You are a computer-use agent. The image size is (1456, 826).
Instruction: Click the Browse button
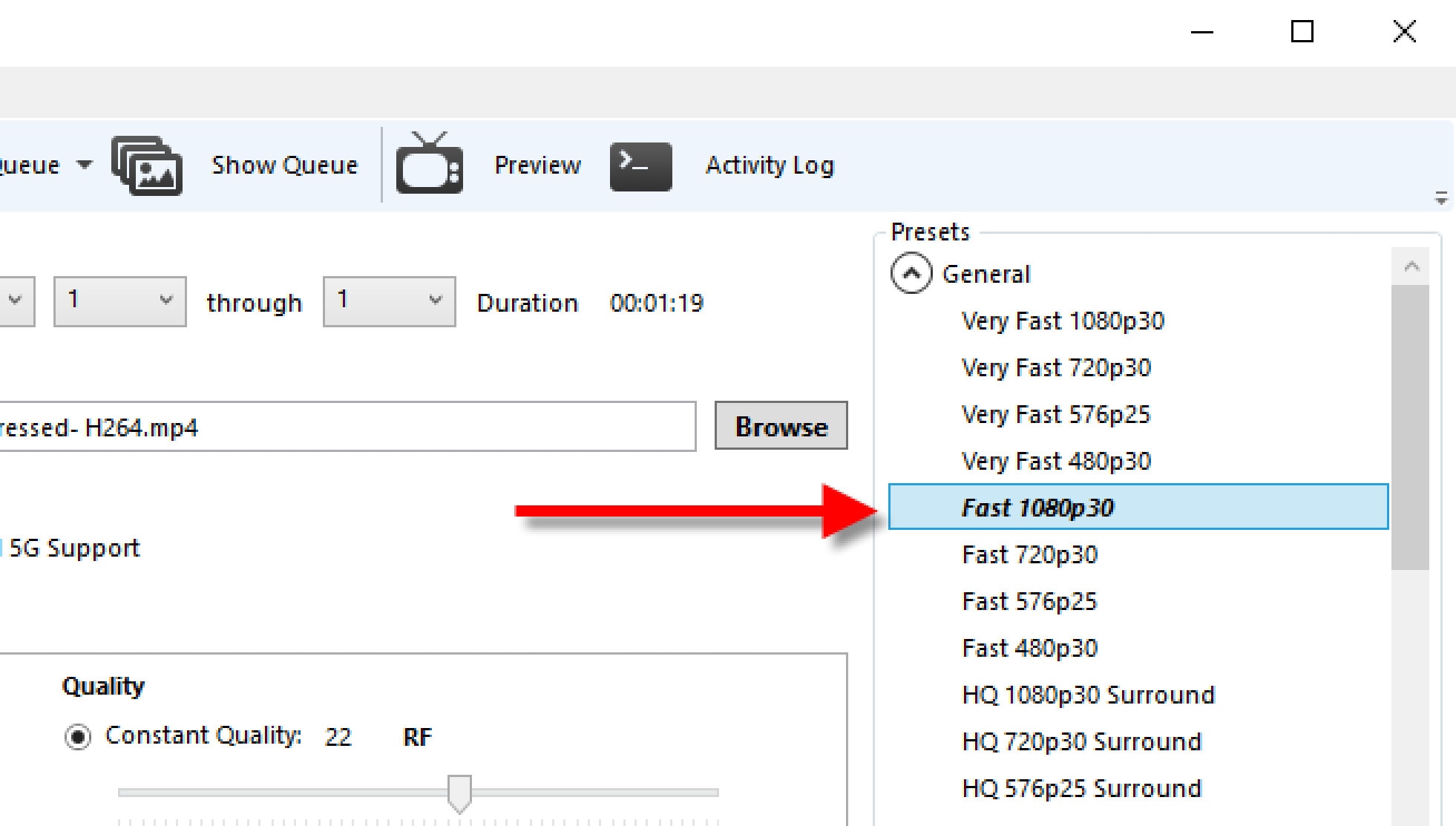point(781,426)
